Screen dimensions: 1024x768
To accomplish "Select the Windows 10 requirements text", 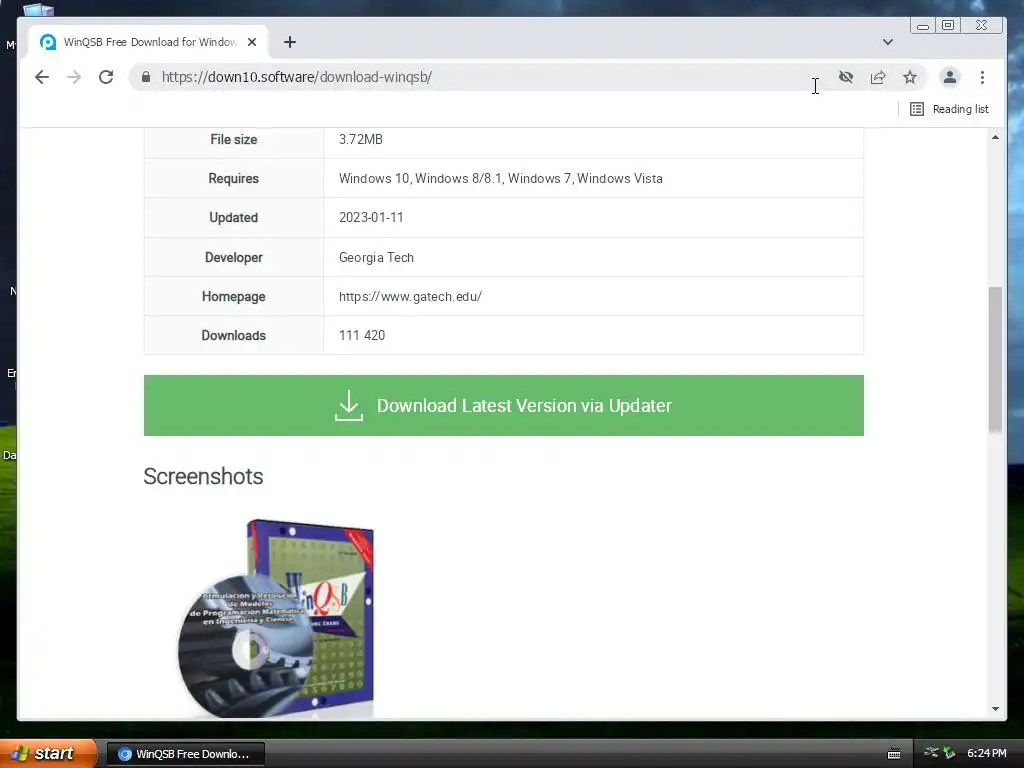I will tap(500, 178).
